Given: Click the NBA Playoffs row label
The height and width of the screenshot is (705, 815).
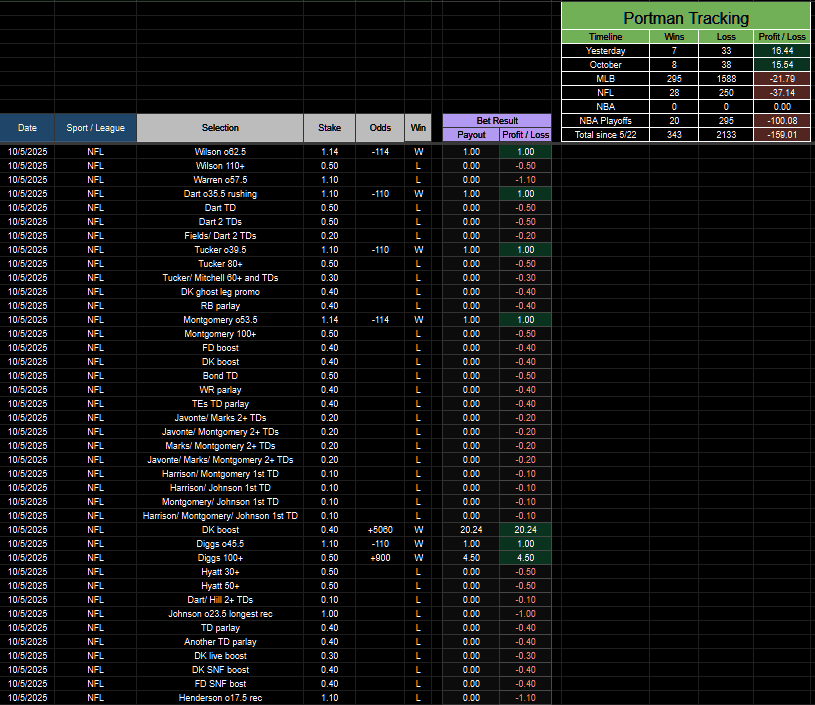Looking at the screenshot, I should [605, 121].
